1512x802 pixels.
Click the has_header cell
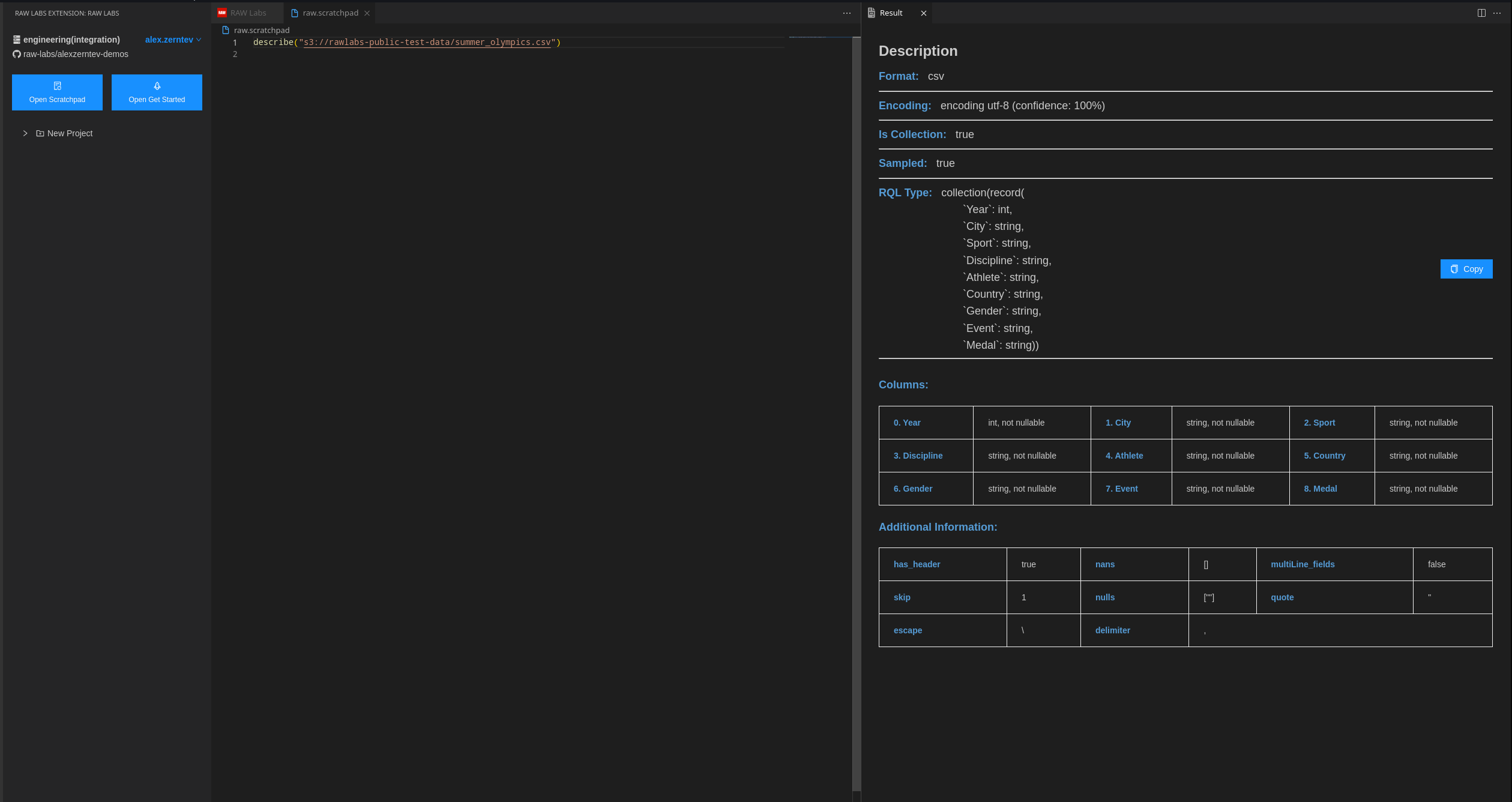tap(943, 564)
